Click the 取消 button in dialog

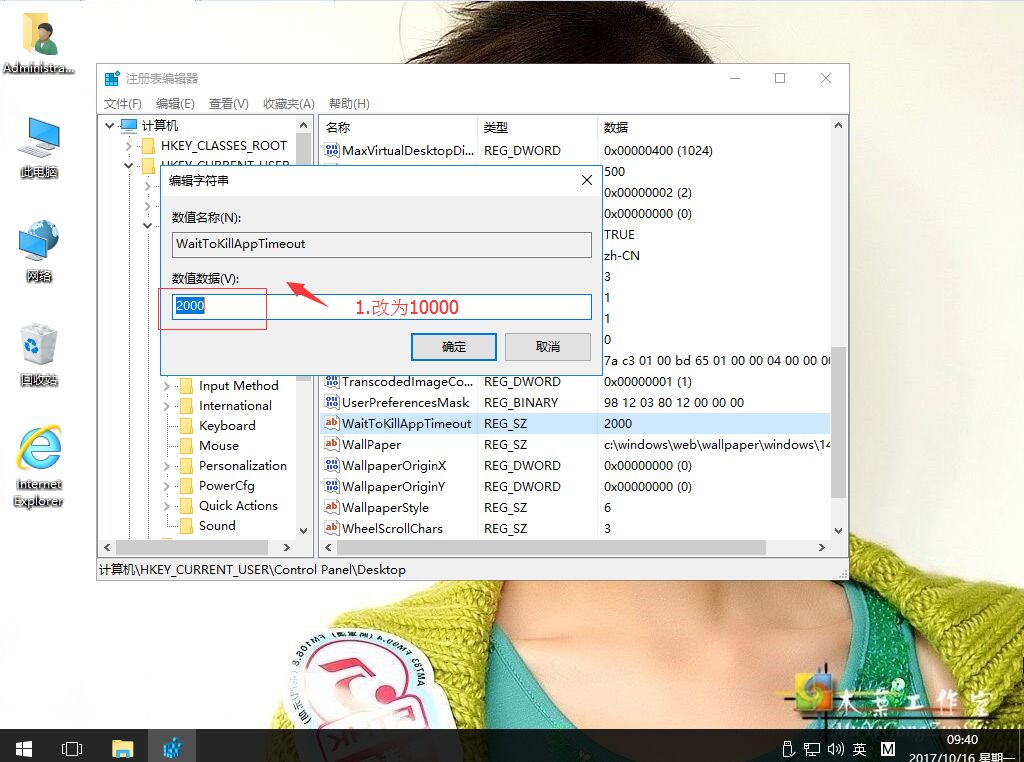tap(547, 346)
